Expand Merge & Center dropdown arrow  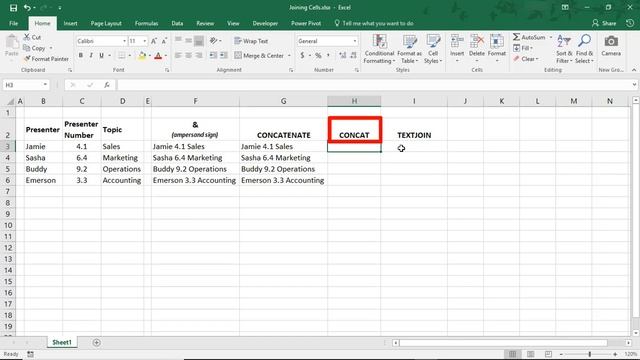click(x=289, y=56)
